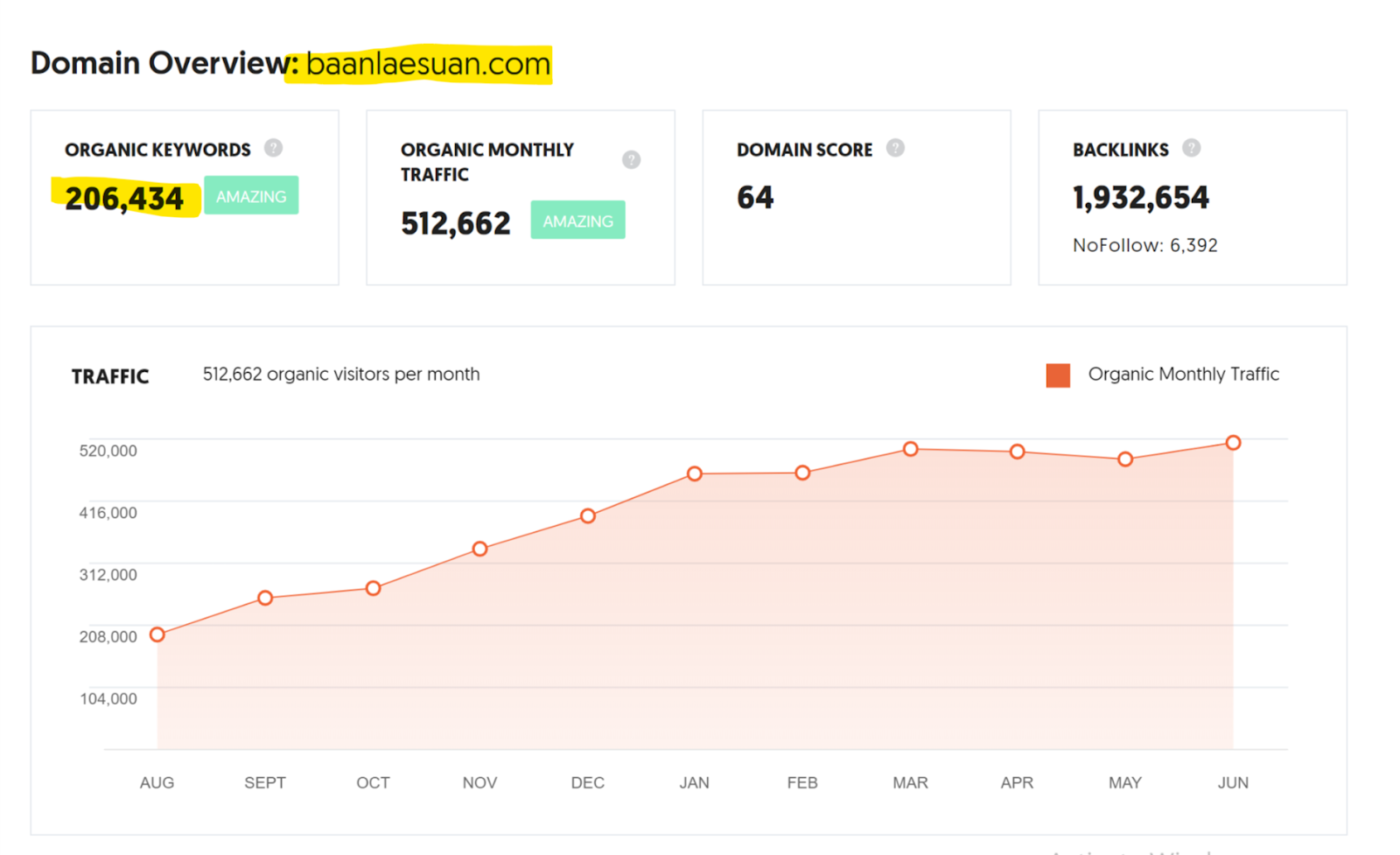Click help icon beside Organic Keywords
1400x855 pixels.
tap(273, 148)
